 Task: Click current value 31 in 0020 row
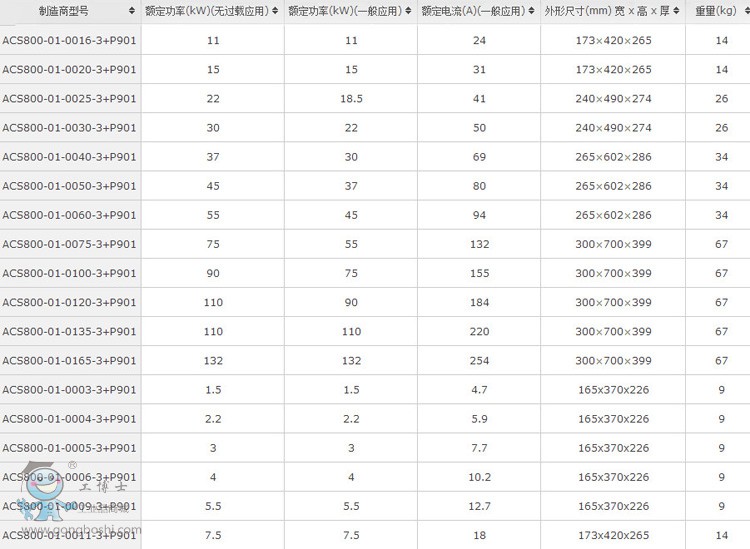click(x=479, y=70)
